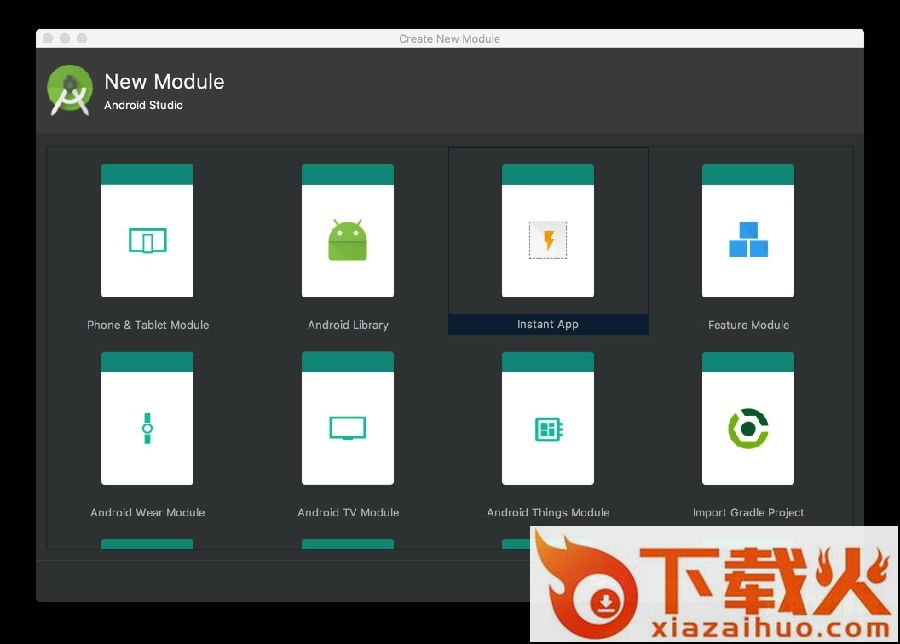900x644 pixels.
Task: Select the Android TV Module screen icon
Action: click(x=348, y=428)
